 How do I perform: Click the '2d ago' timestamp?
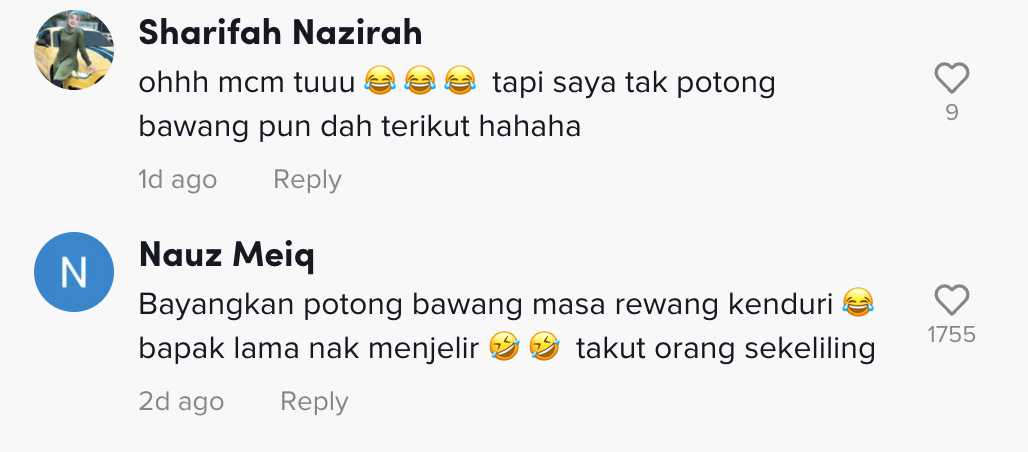[x=181, y=401]
